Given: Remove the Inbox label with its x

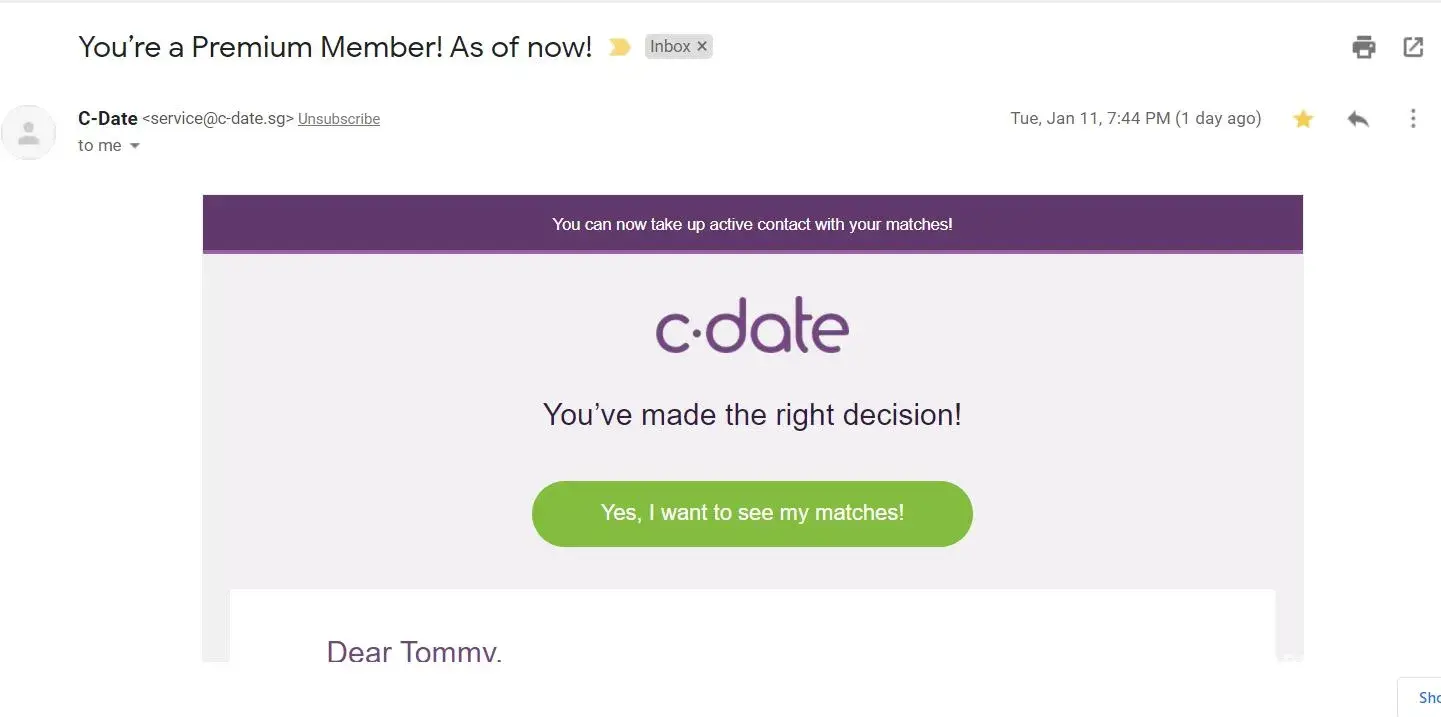Looking at the screenshot, I should (702, 47).
